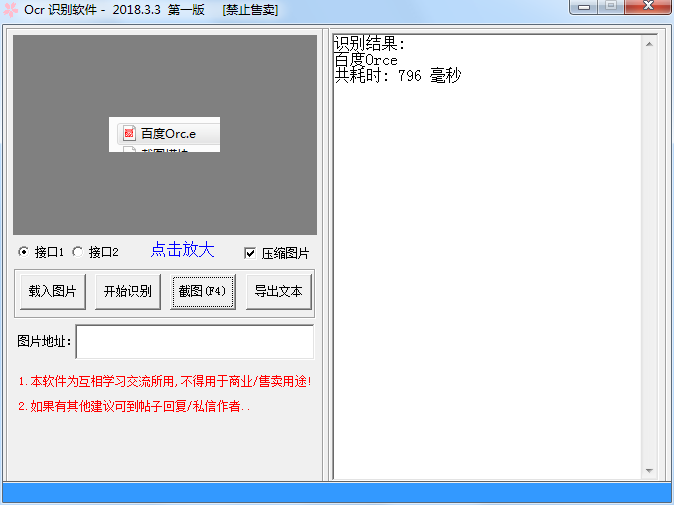This screenshot has height=505, width=674.
Task: Click the blue status bar at bottom
Action: point(337,493)
